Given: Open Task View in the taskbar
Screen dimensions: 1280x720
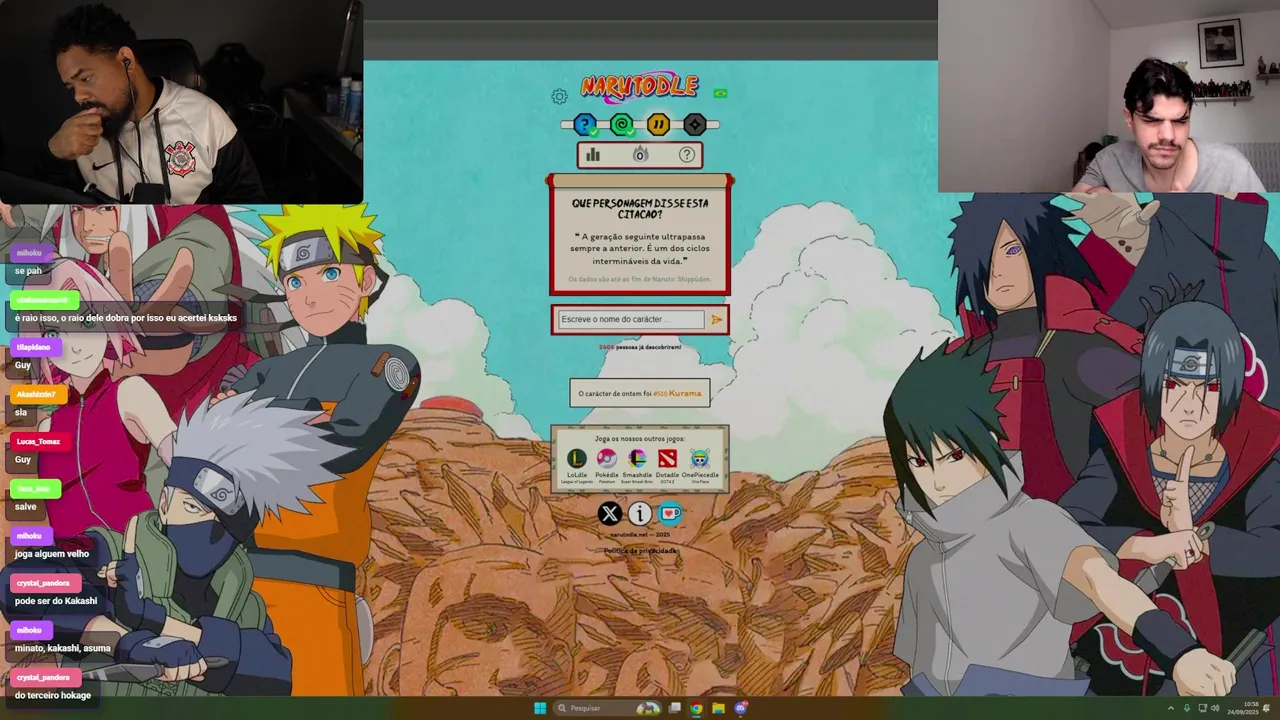Looking at the screenshot, I should pos(675,708).
